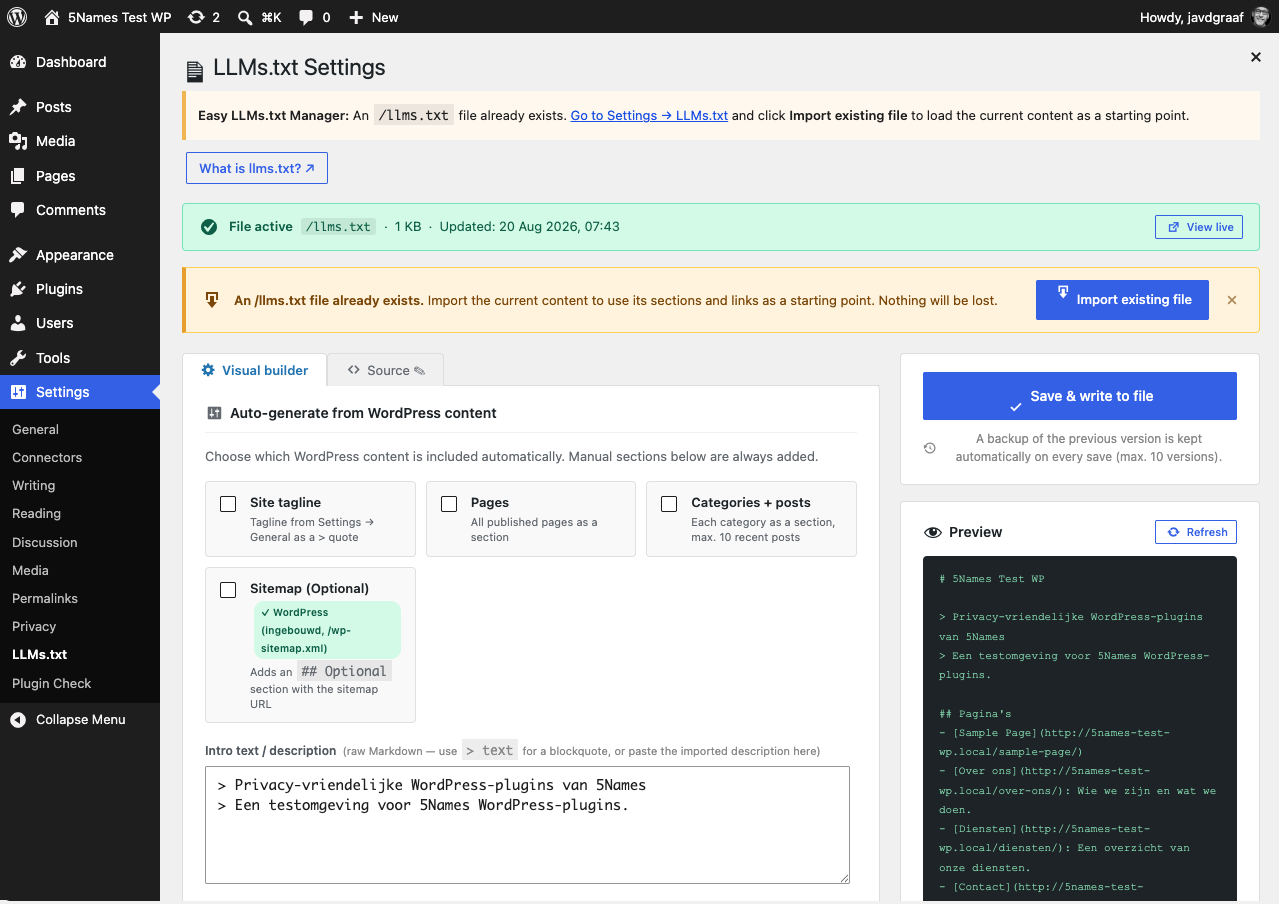Close the LLMs.txt Settings panel with X
Screen dimensions: 1279x904
(1256, 57)
